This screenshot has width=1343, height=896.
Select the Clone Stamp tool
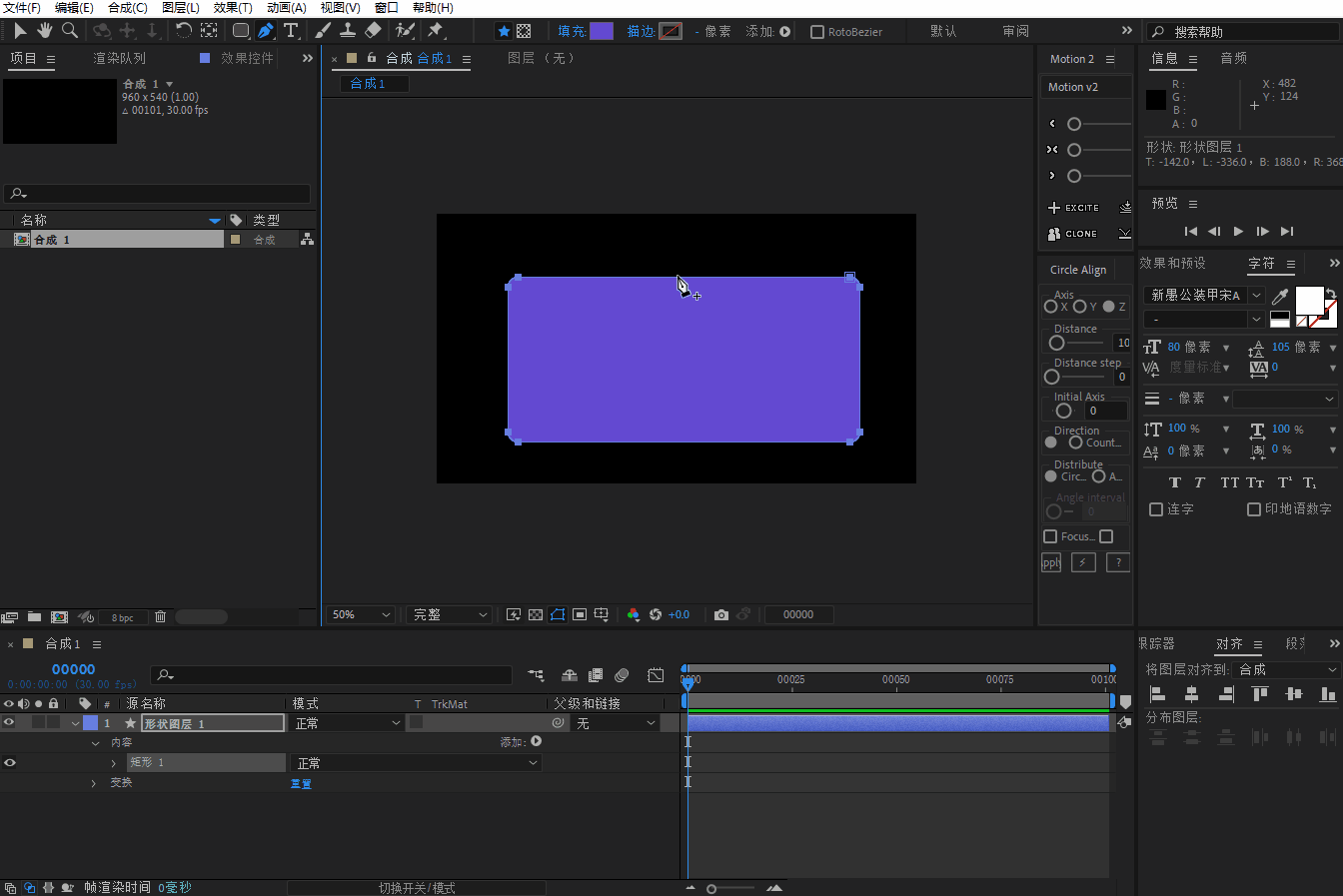348,31
